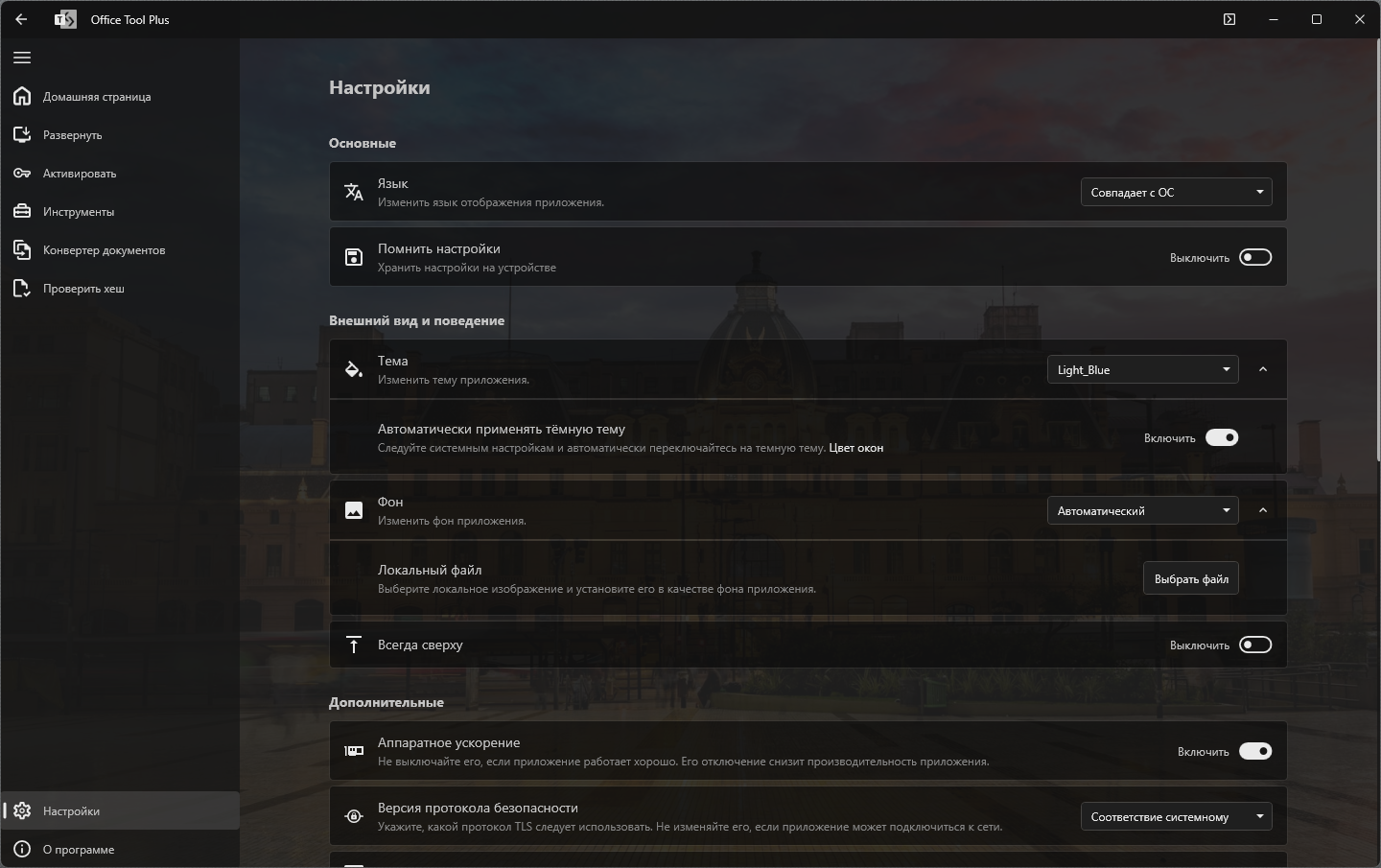Open the Проверить хеш page

click(x=120, y=288)
